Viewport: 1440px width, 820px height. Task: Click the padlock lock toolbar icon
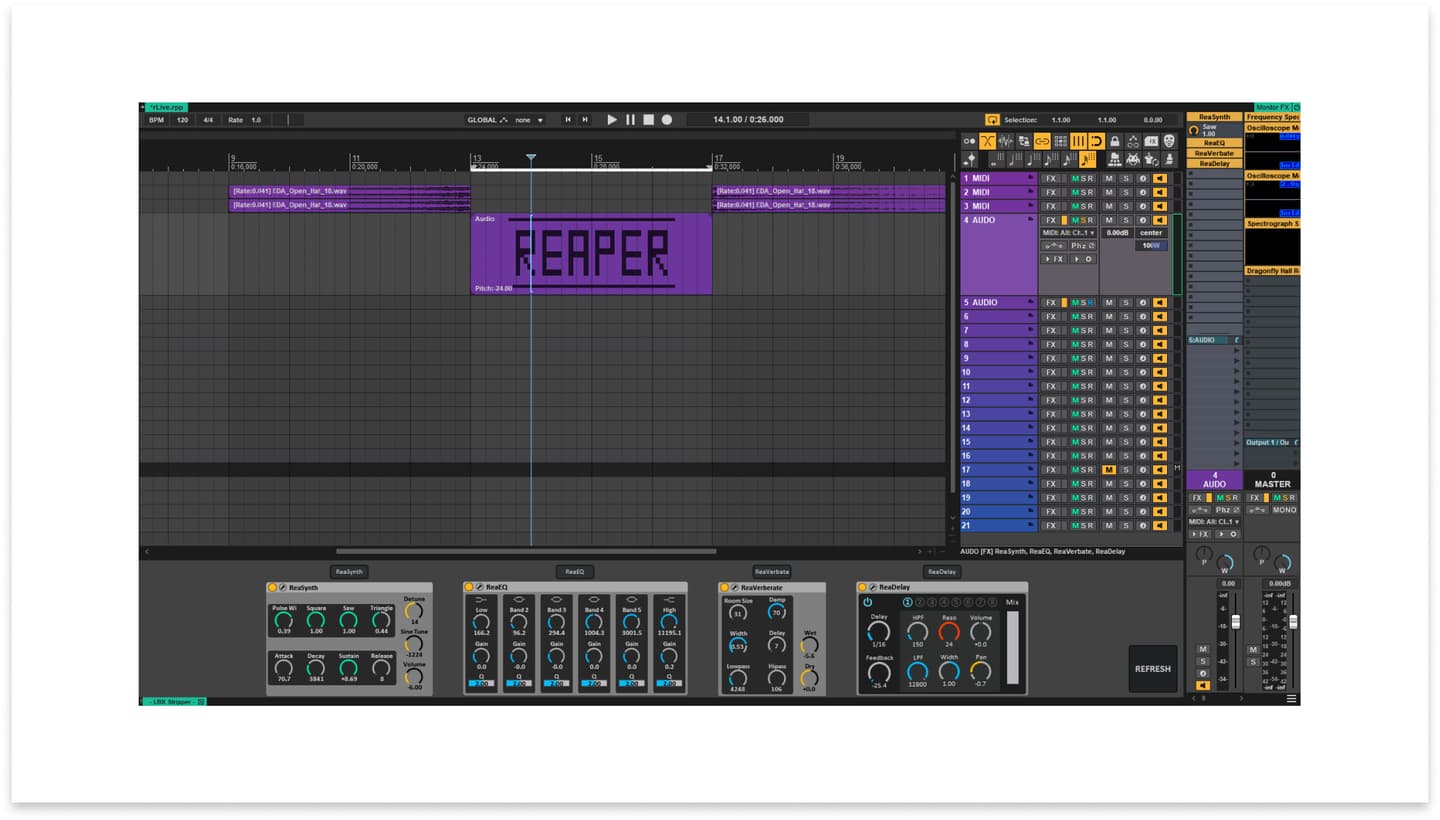pos(1115,141)
